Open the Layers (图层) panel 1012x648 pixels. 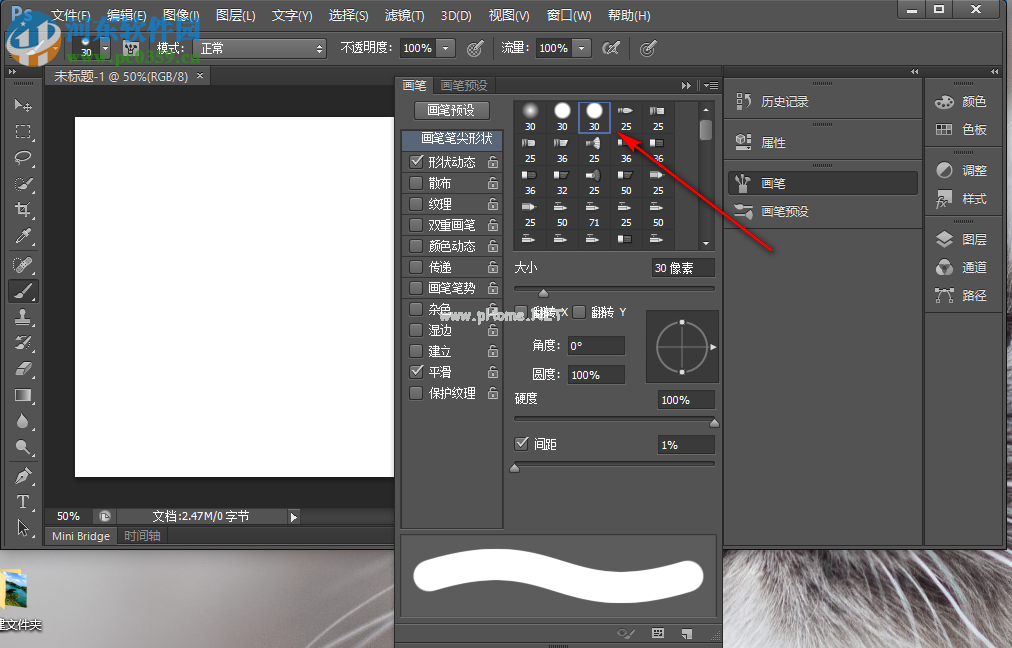973,240
